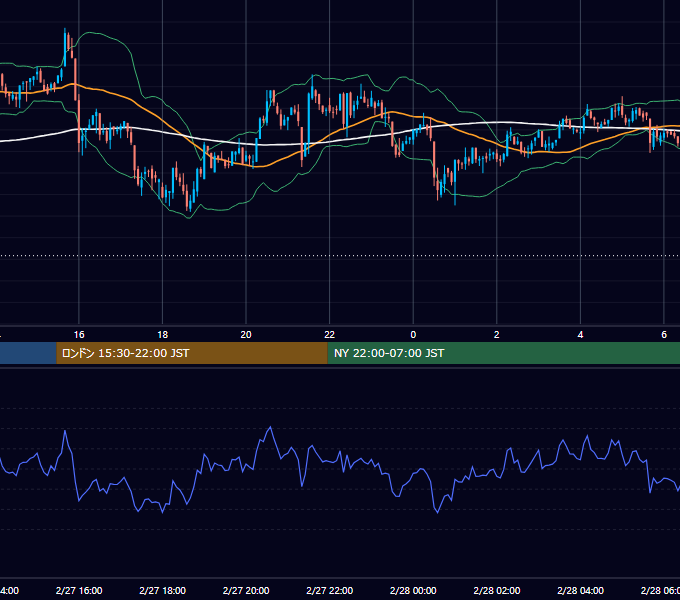Image resolution: width=680 pixels, height=600 pixels.
Task: Click the oscillator low after 00:30
Action: click(x=437, y=512)
